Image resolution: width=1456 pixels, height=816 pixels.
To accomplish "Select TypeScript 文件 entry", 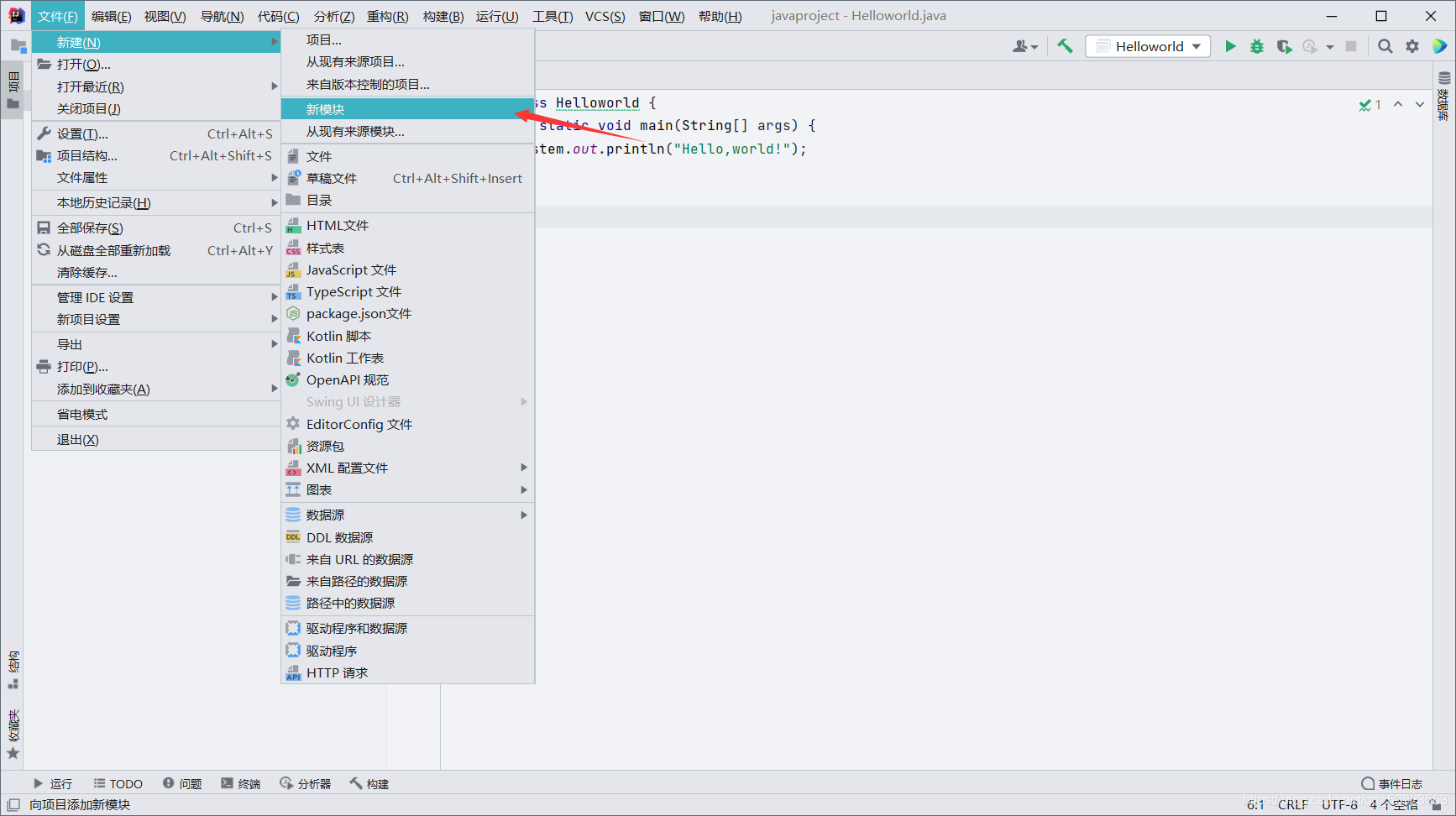I will pyautogui.click(x=408, y=291).
